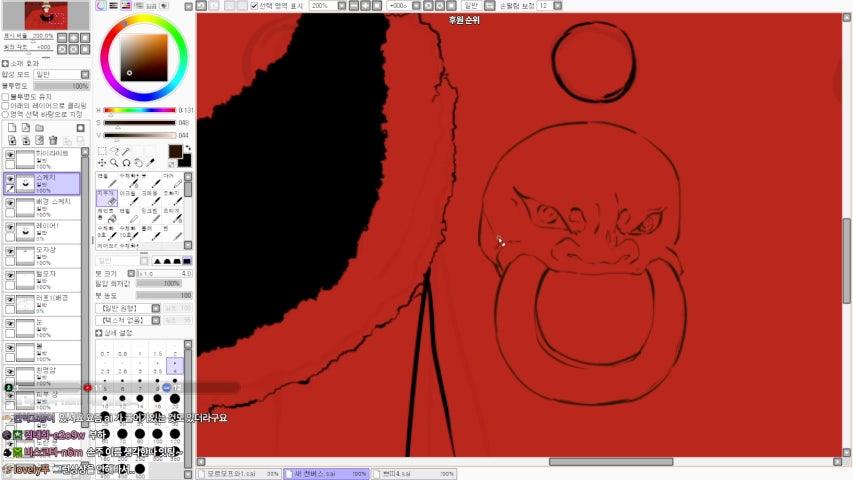Hide the 스케치 layer
The image size is (853, 480).
point(10,179)
